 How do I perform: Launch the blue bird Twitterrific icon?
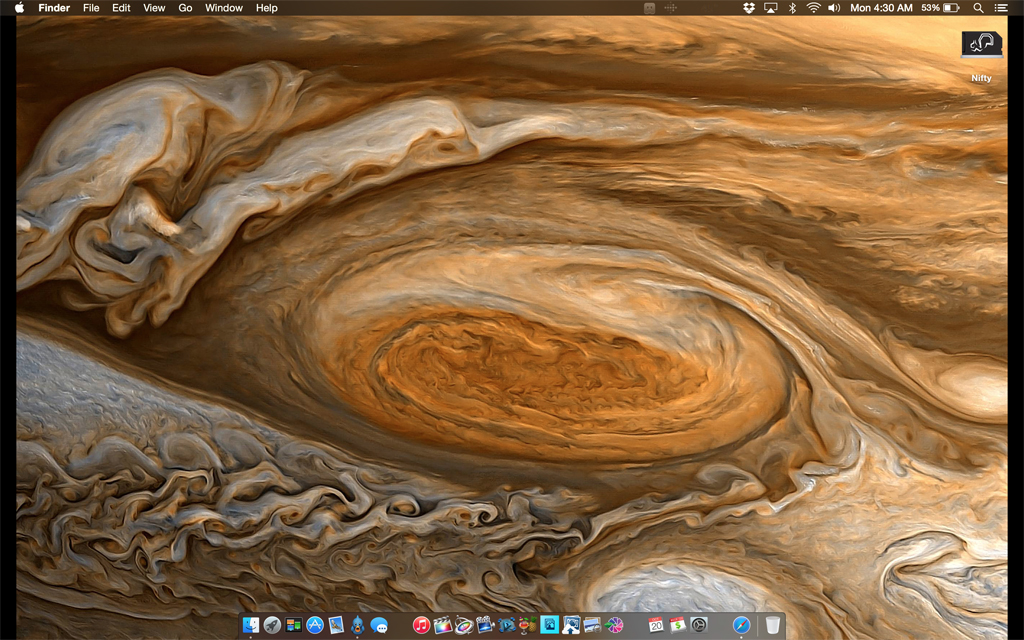(x=357, y=625)
